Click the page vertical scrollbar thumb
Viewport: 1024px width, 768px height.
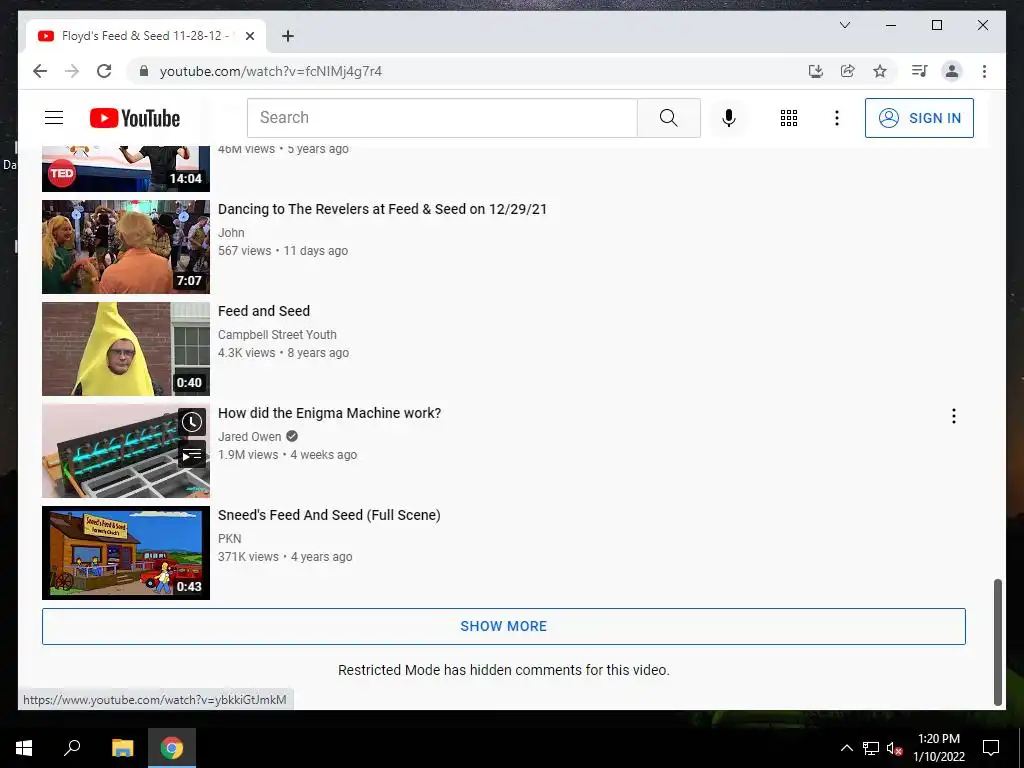click(x=997, y=641)
